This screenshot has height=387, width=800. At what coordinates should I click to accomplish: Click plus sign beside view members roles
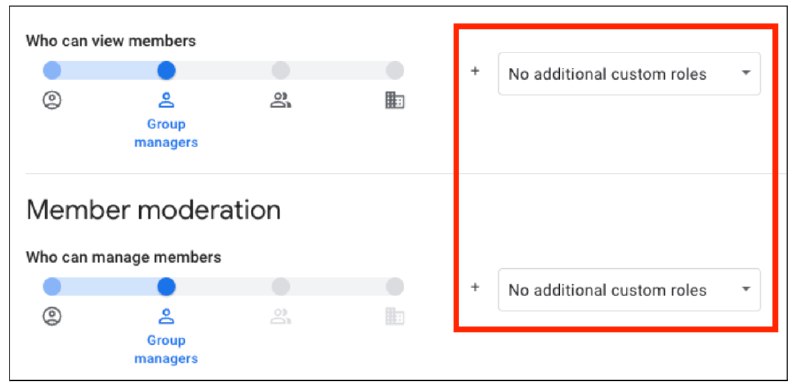pyautogui.click(x=475, y=71)
